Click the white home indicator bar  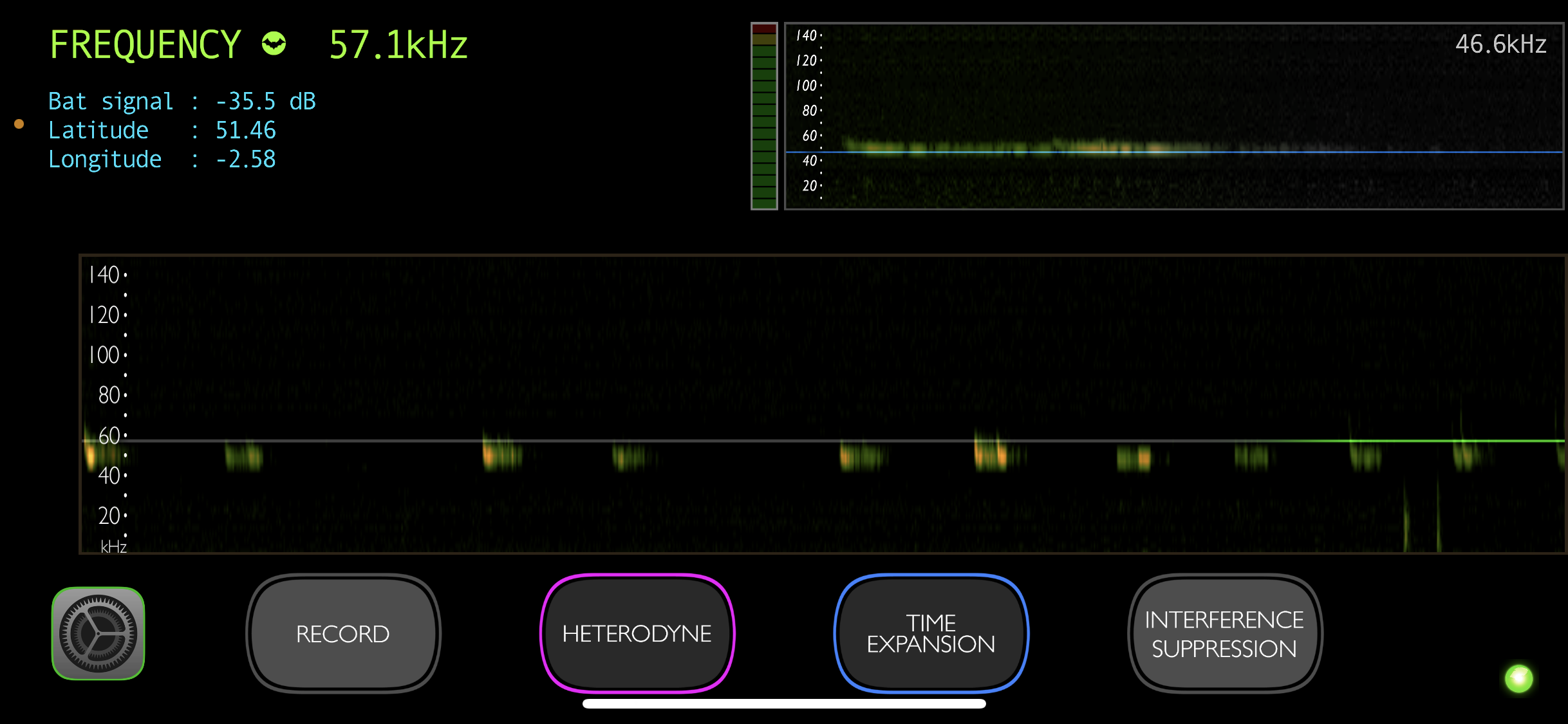click(784, 703)
